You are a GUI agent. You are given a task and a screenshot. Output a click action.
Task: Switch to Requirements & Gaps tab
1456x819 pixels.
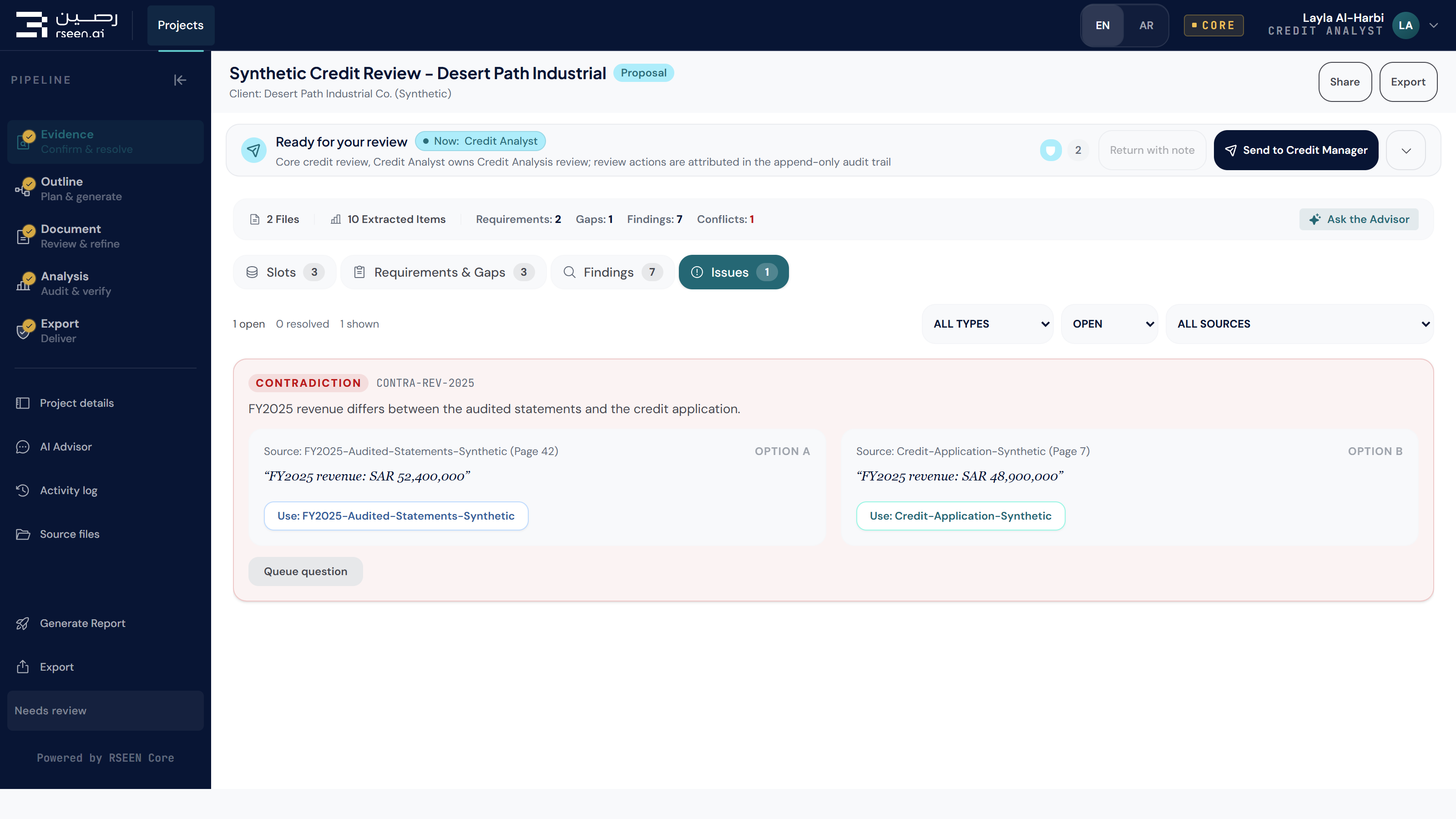point(444,273)
